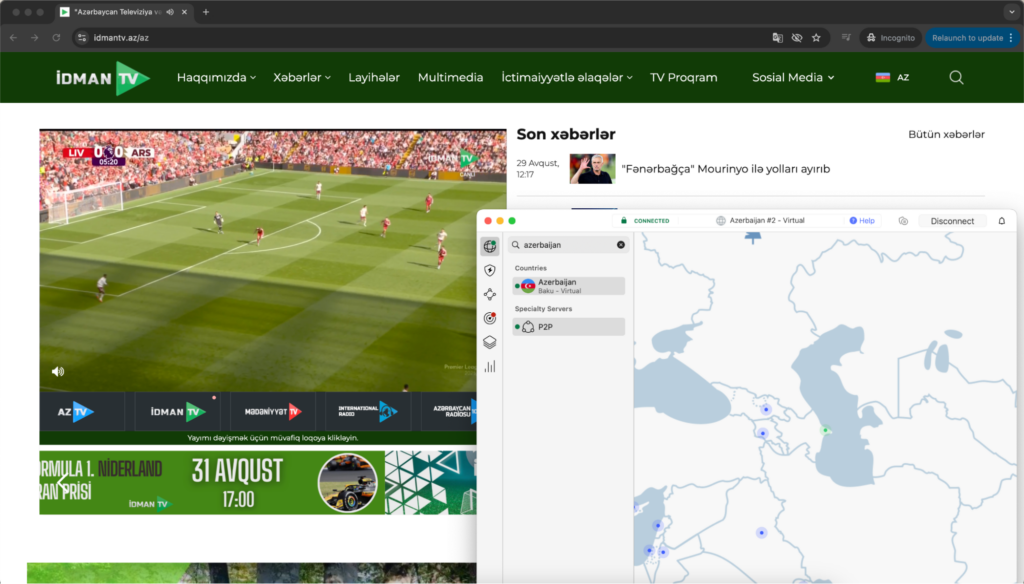Open the Meshnet icon in VPN sidebar

point(490,295)
